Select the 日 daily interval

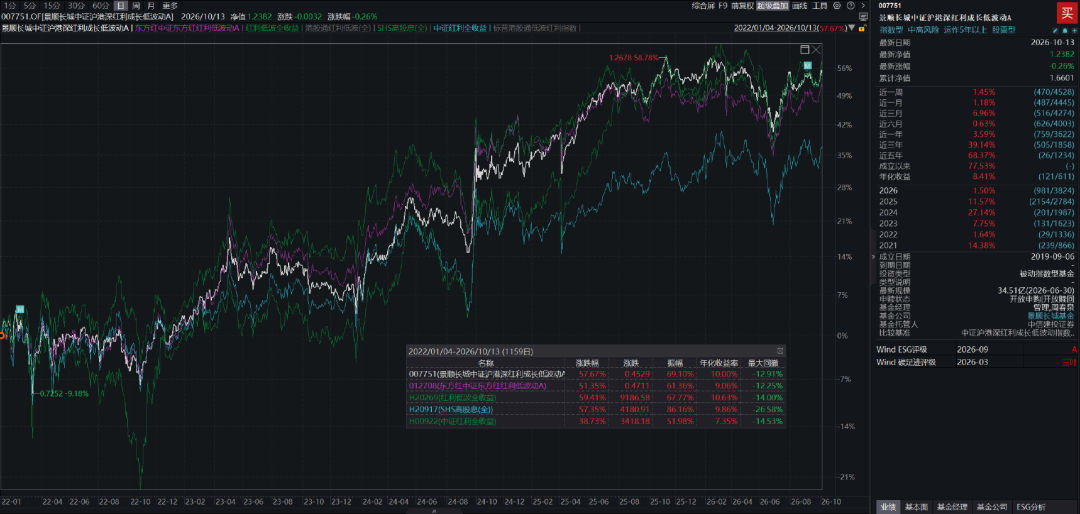(121, 6)
